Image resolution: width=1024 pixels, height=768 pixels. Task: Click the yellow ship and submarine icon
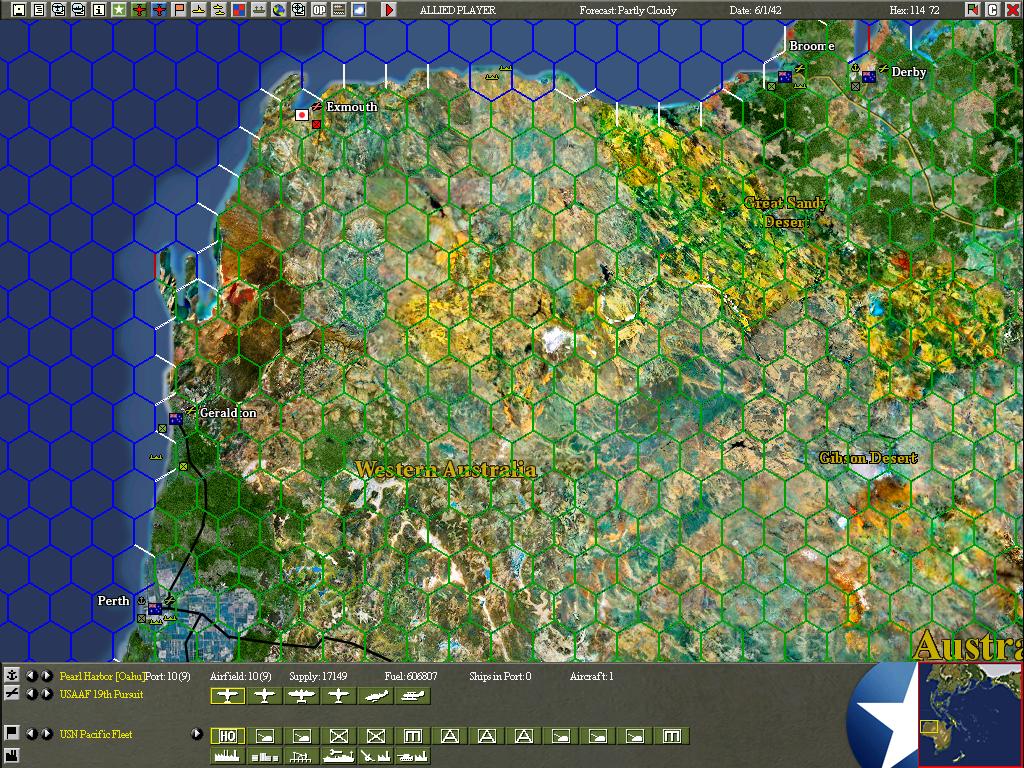pos(219,9)
